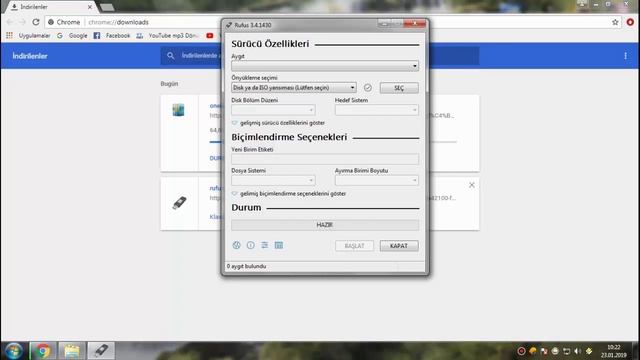This screenshot has height=360, width=640.
Task: Click the search icon in İndirilenler bar
Action: point(171,56)
